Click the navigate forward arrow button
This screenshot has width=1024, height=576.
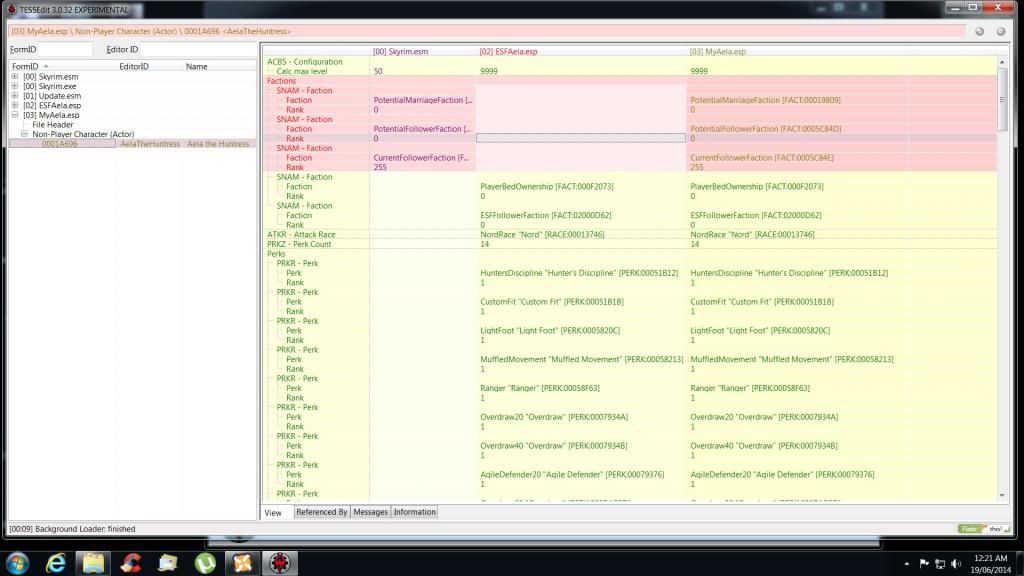tap(997, 31)
